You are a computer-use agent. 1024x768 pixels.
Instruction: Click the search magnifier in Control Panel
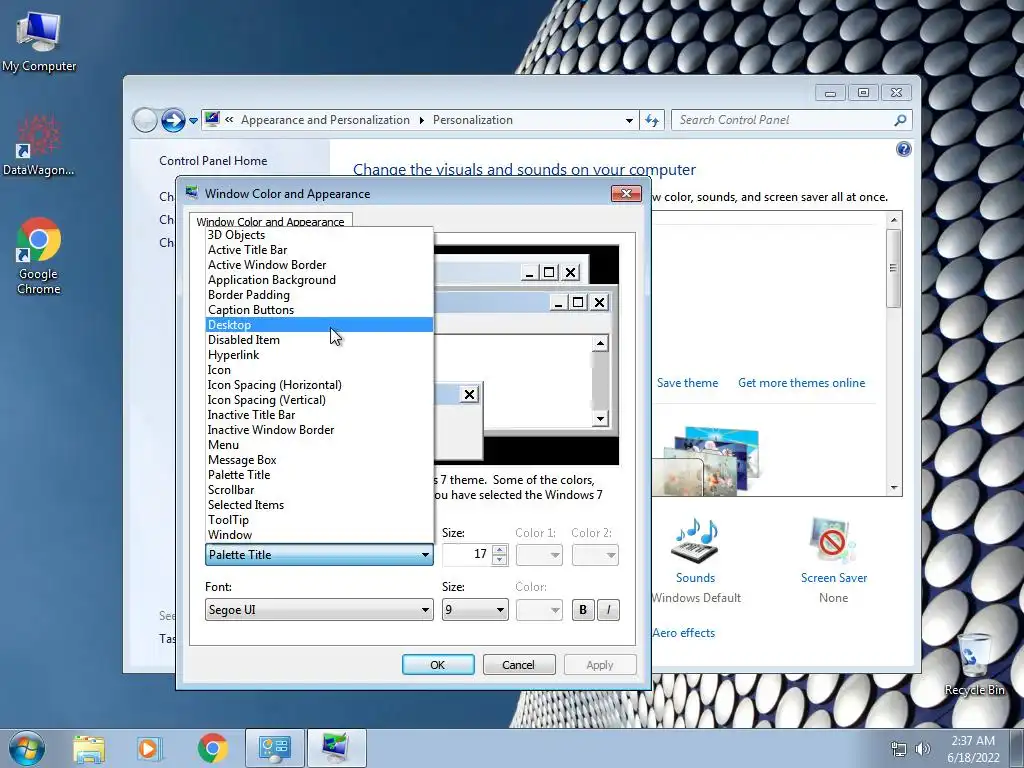[x=900, y=120]
